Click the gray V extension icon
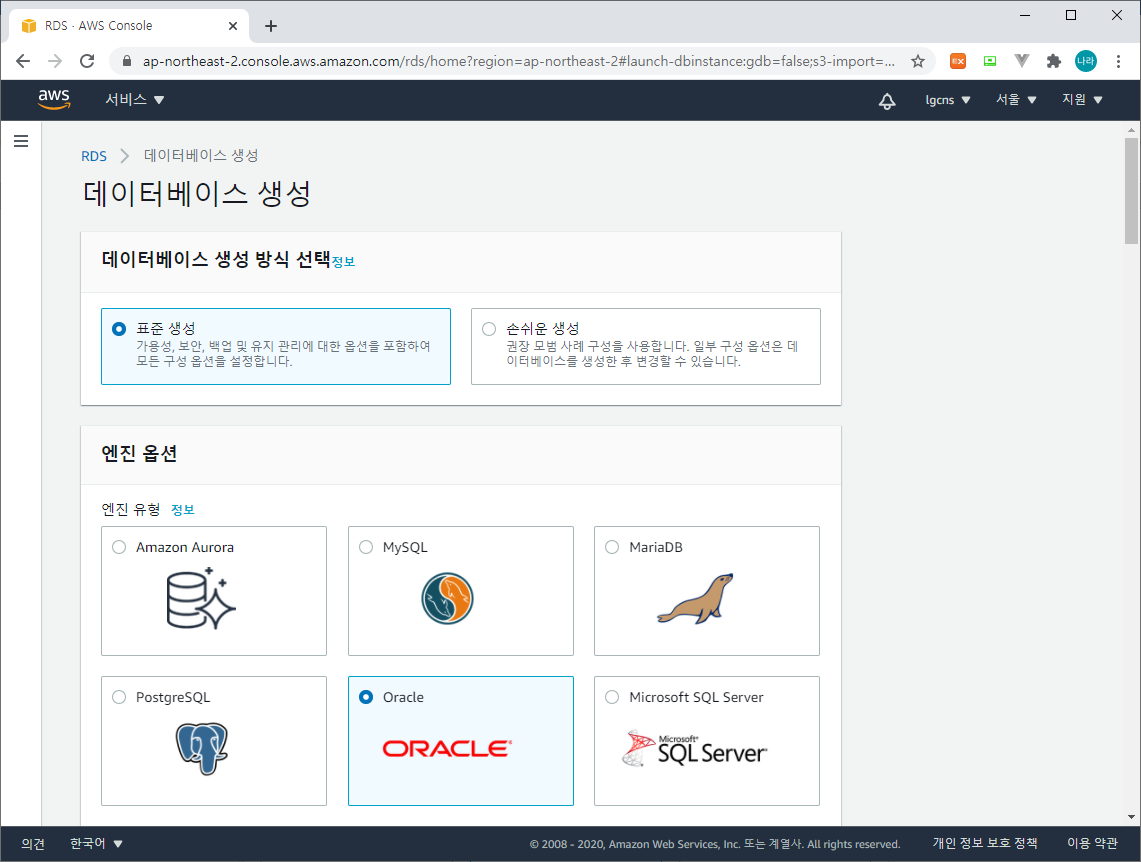This screenshot has width=1141, height=862. 1022,61
